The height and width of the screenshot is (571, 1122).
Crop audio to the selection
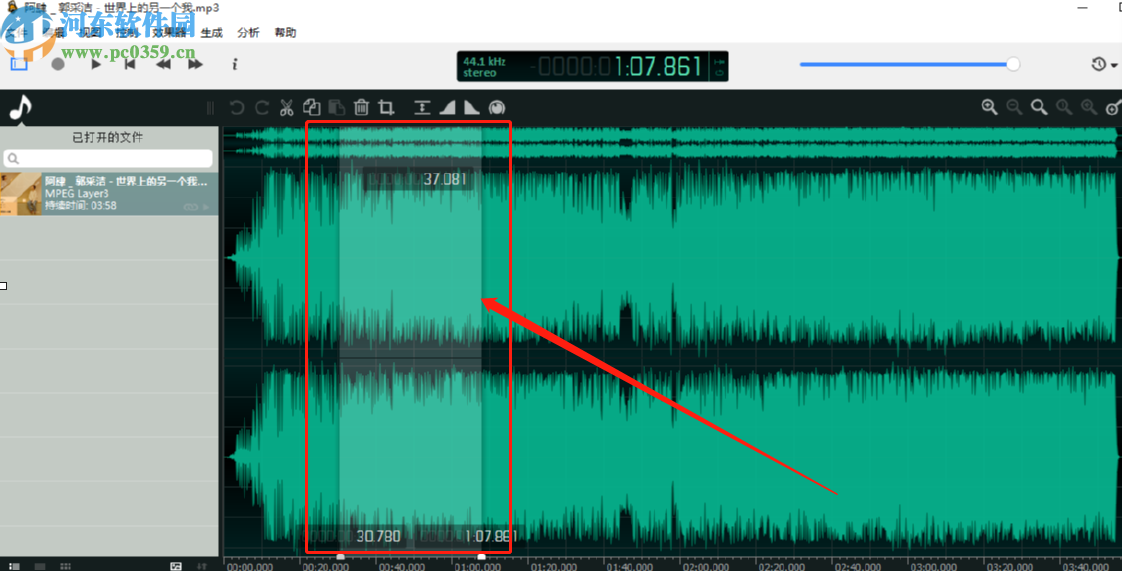tap(386, 108)
